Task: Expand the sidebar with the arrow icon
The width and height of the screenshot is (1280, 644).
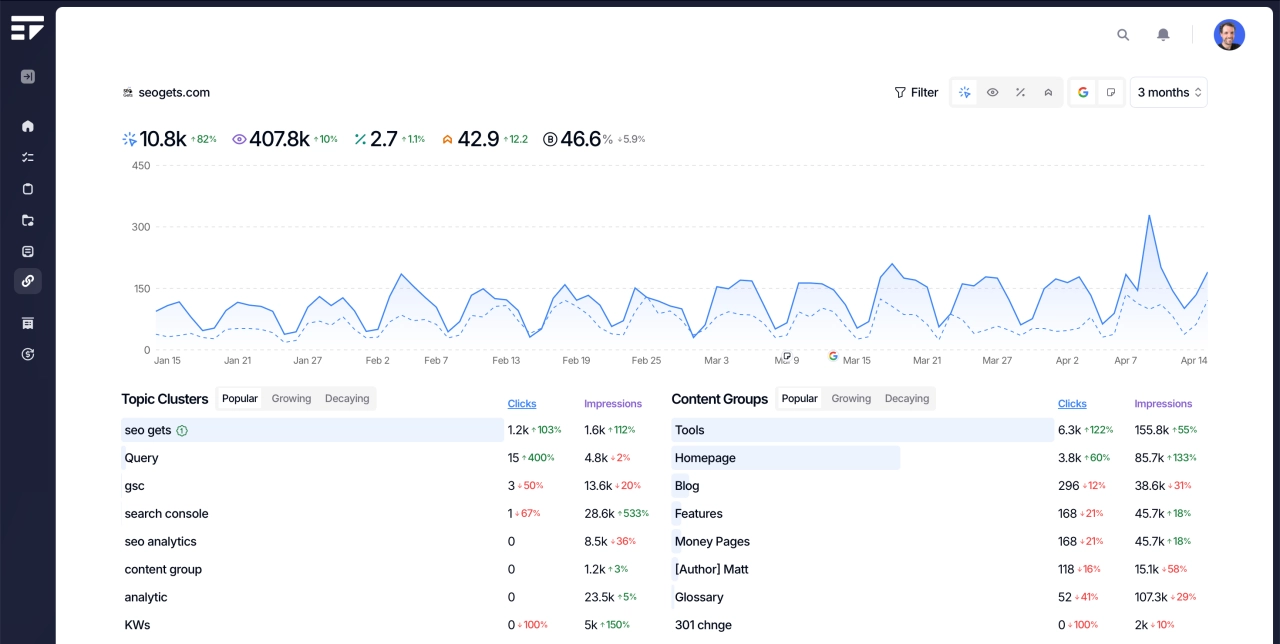Action: (28, 77)
